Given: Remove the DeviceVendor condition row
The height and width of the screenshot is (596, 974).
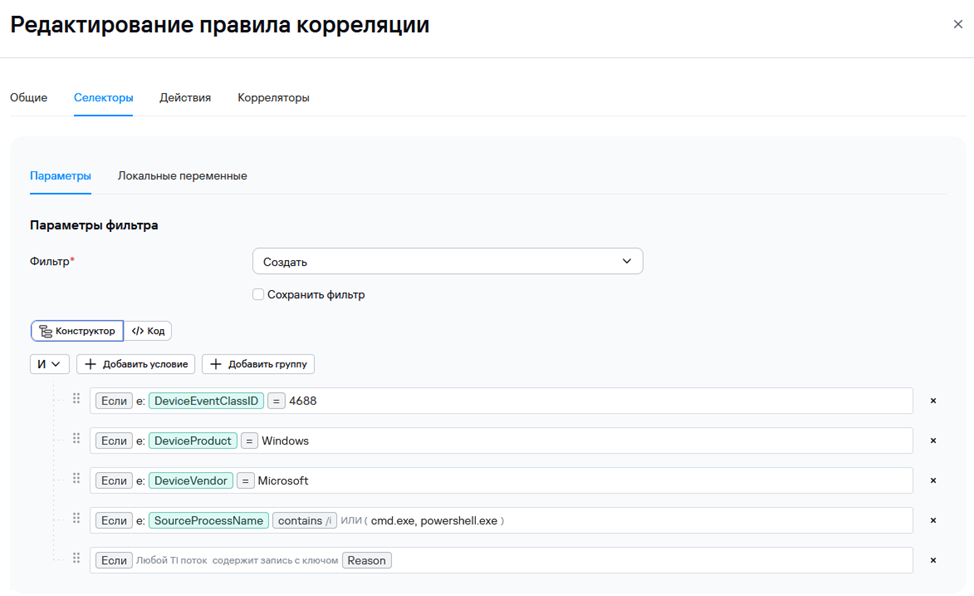Looking at the screenshot, I should [933, 481].
